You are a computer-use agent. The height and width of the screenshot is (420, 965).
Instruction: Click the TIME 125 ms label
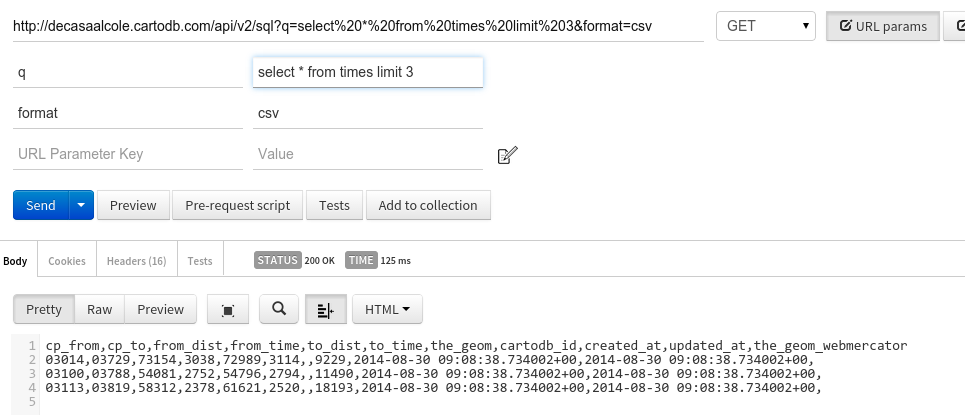pyautogui.click(x=378, y=260)
